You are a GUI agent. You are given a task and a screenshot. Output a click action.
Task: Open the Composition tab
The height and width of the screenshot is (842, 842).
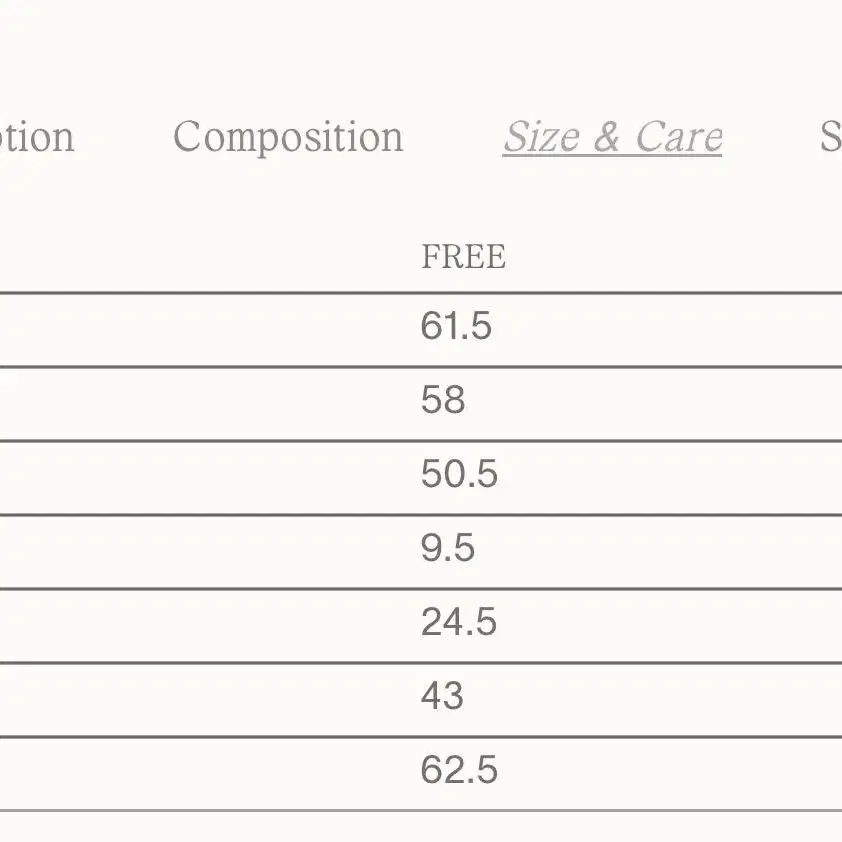[288, 138]
